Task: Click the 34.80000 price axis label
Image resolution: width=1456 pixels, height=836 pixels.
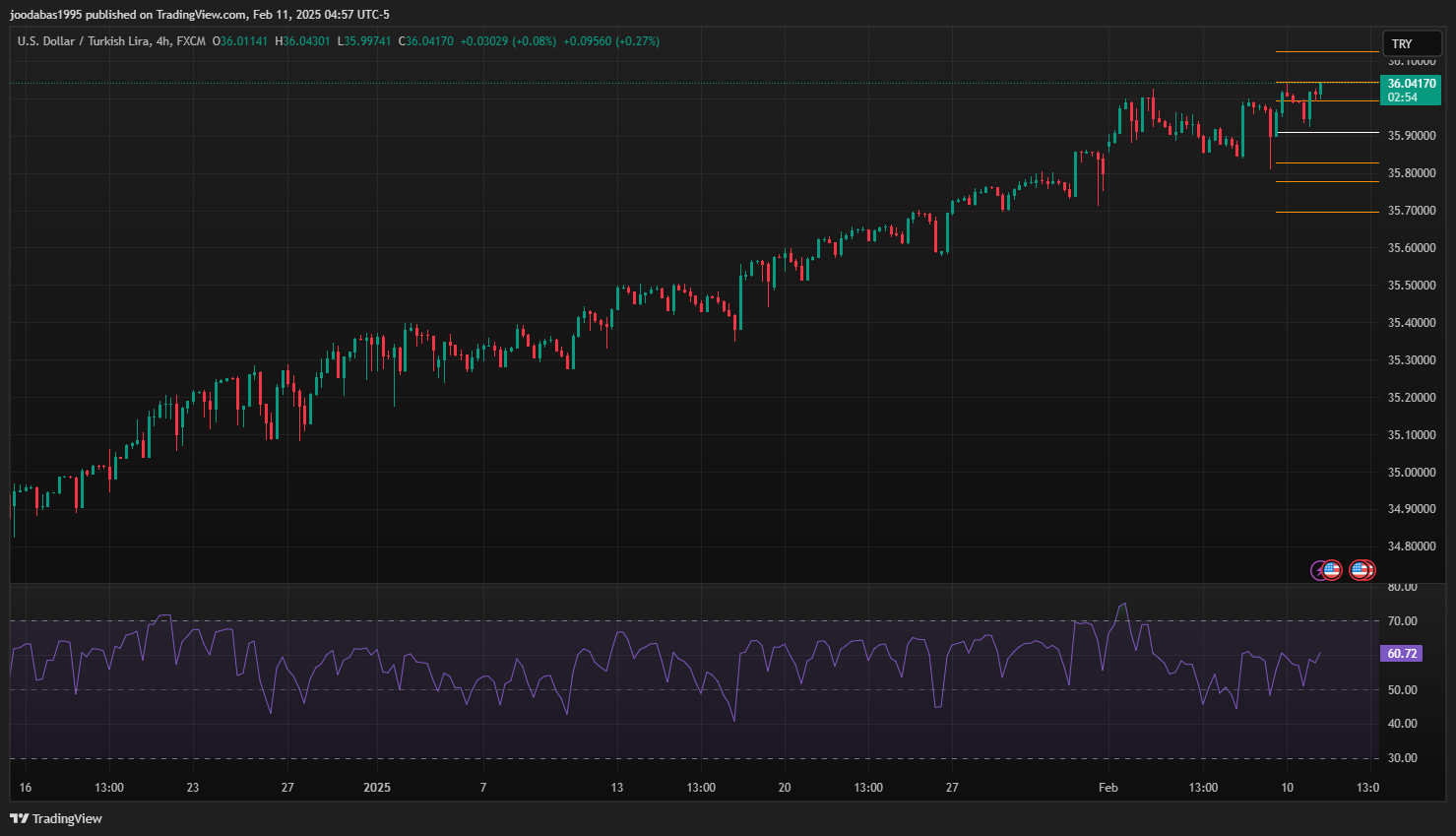Action: [x=1412, y=547]
